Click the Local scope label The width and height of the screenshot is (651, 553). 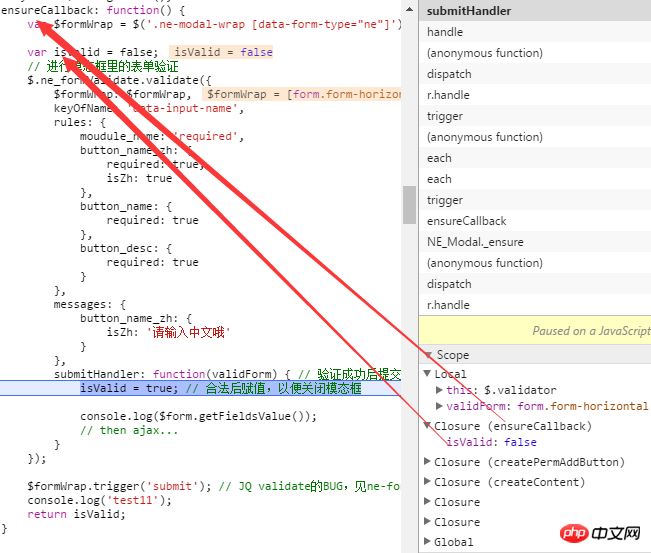point(450,374)
